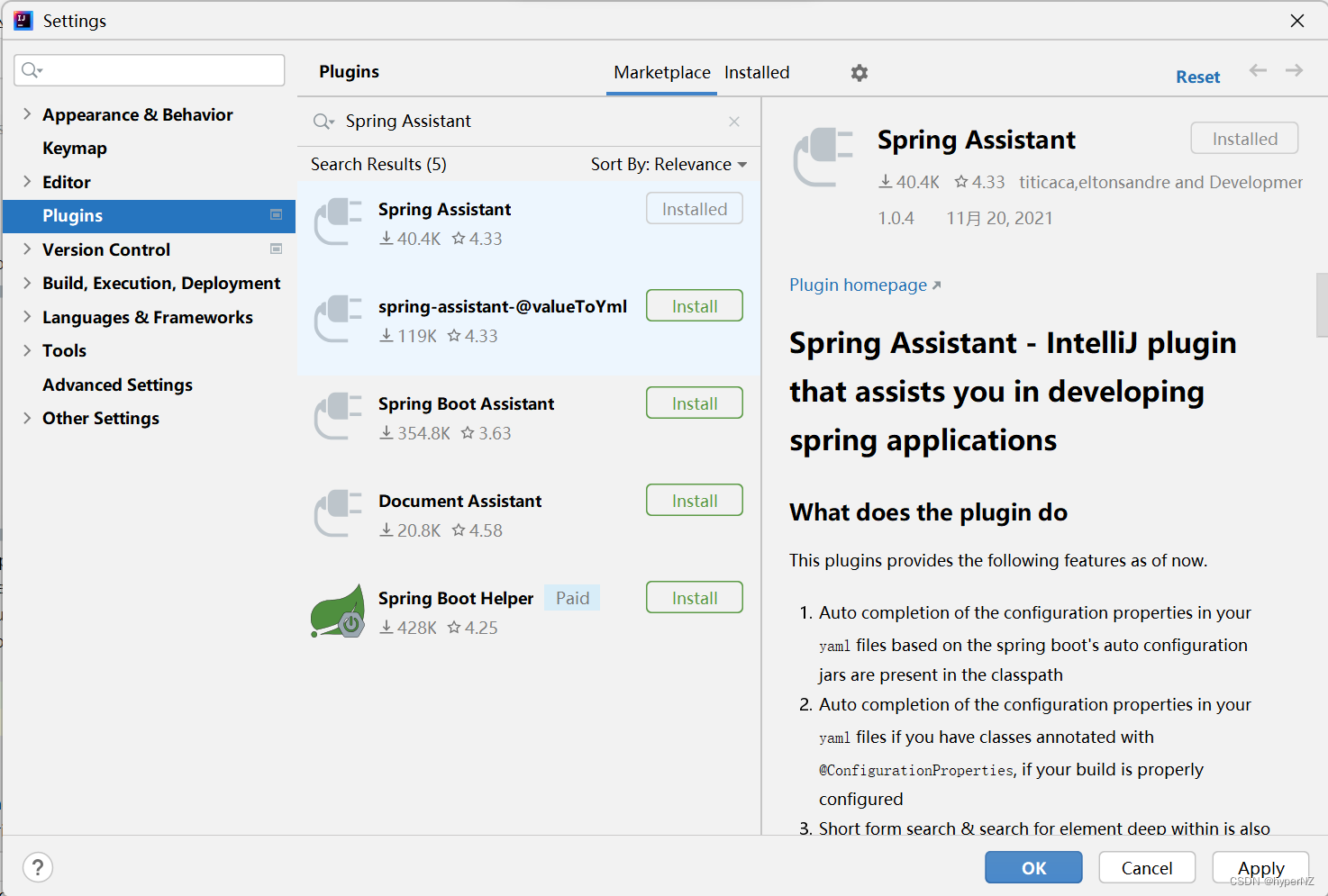Click the Reset link
This screenshot has width=1328, height=896.
click(x=1197, y=77)
